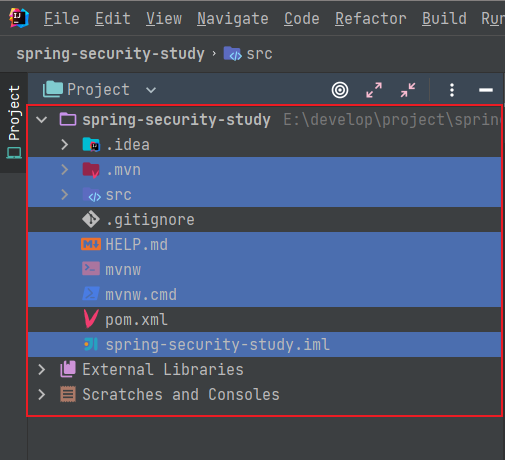Click the .mvn folder icon

tap(91, 170)
